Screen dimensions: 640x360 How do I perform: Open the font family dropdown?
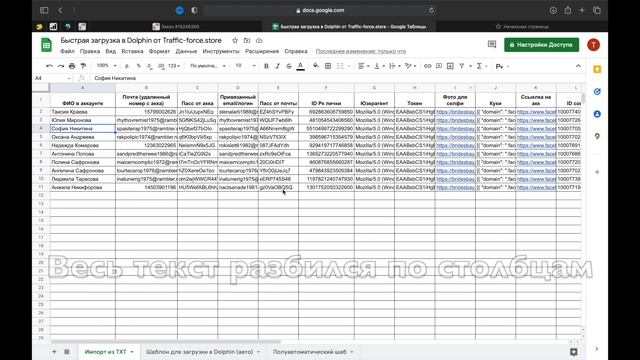click(208, 66)
